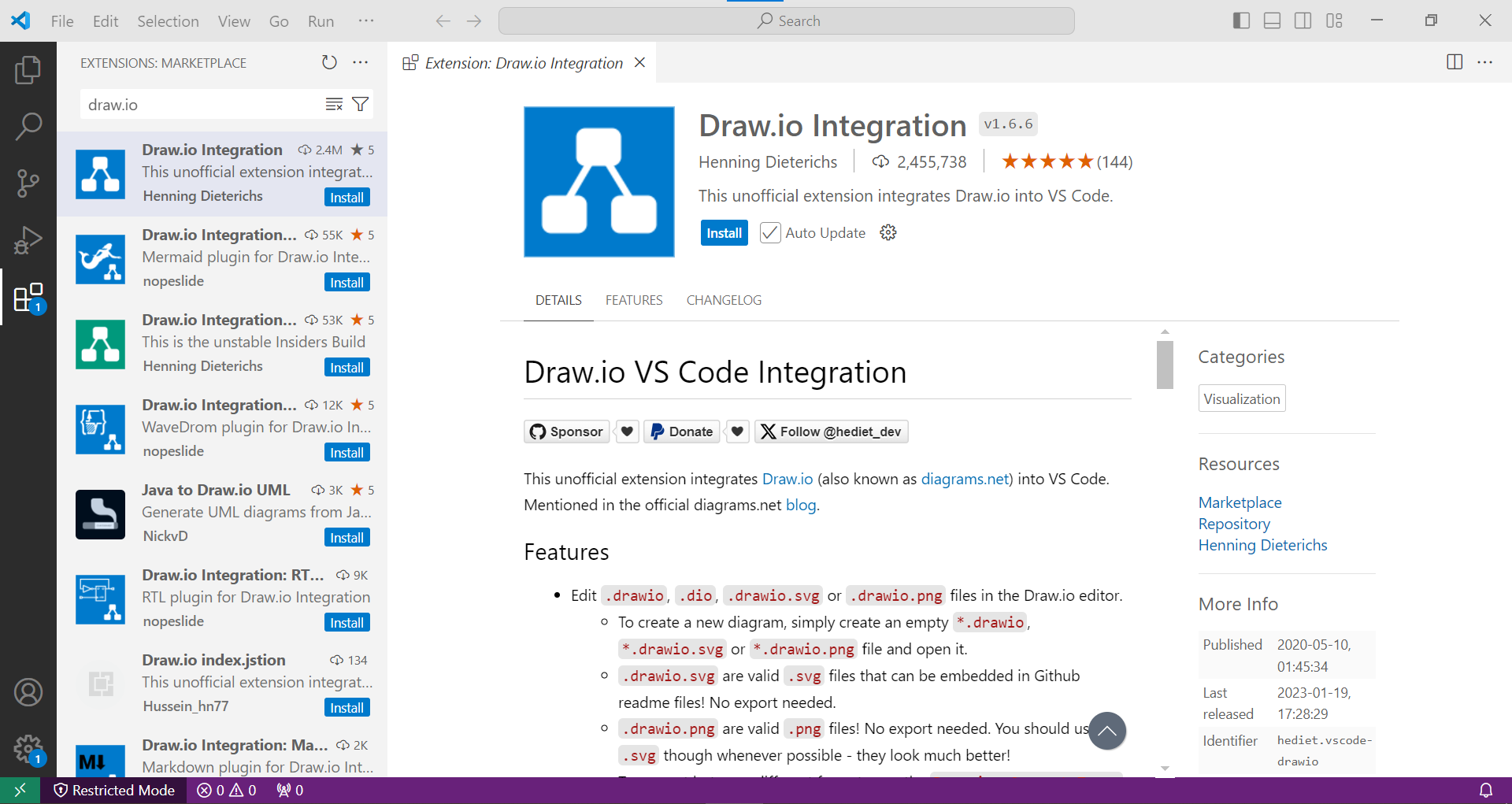Image resolution: width=1512 pixels, height=804 pixels.
Task: Open the Edit menu
Action: pos(106,21)
